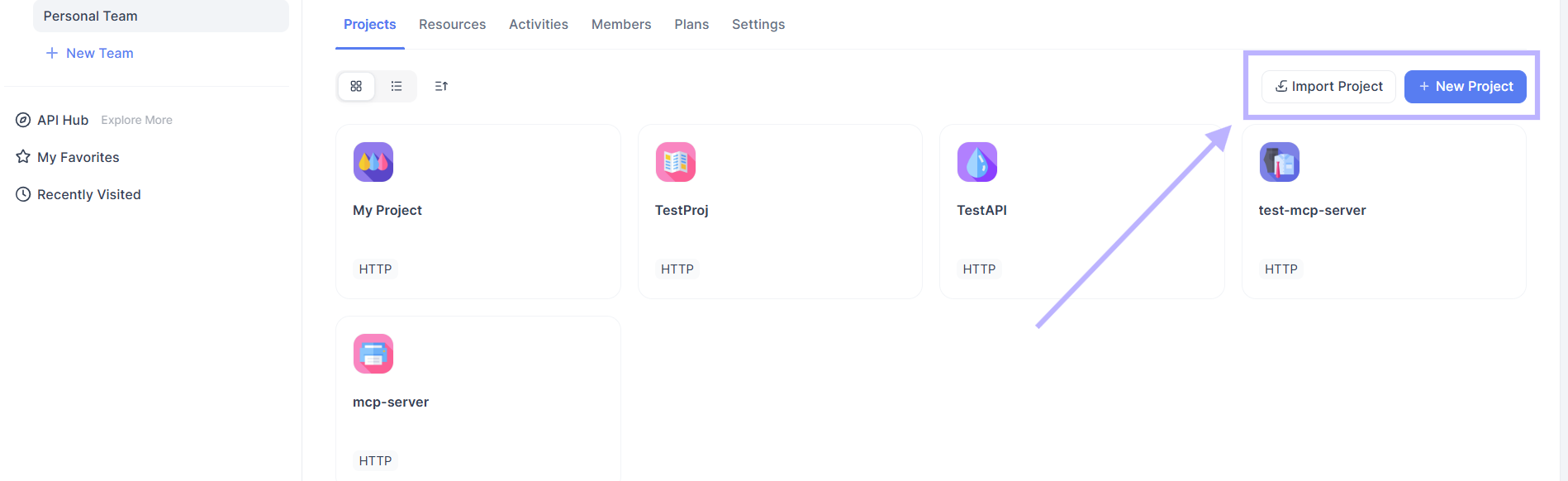Go to the Members tab
This screenshot has width=1568, height=481.
(620, 25)
